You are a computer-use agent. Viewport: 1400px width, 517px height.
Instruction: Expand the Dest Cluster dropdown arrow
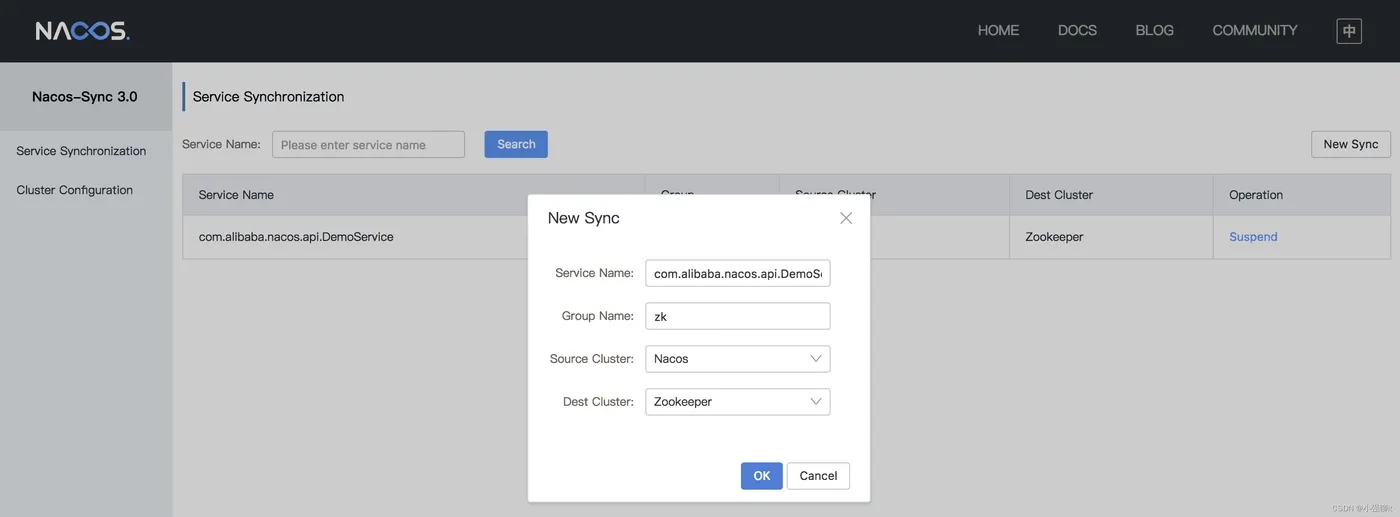[816, 401]
